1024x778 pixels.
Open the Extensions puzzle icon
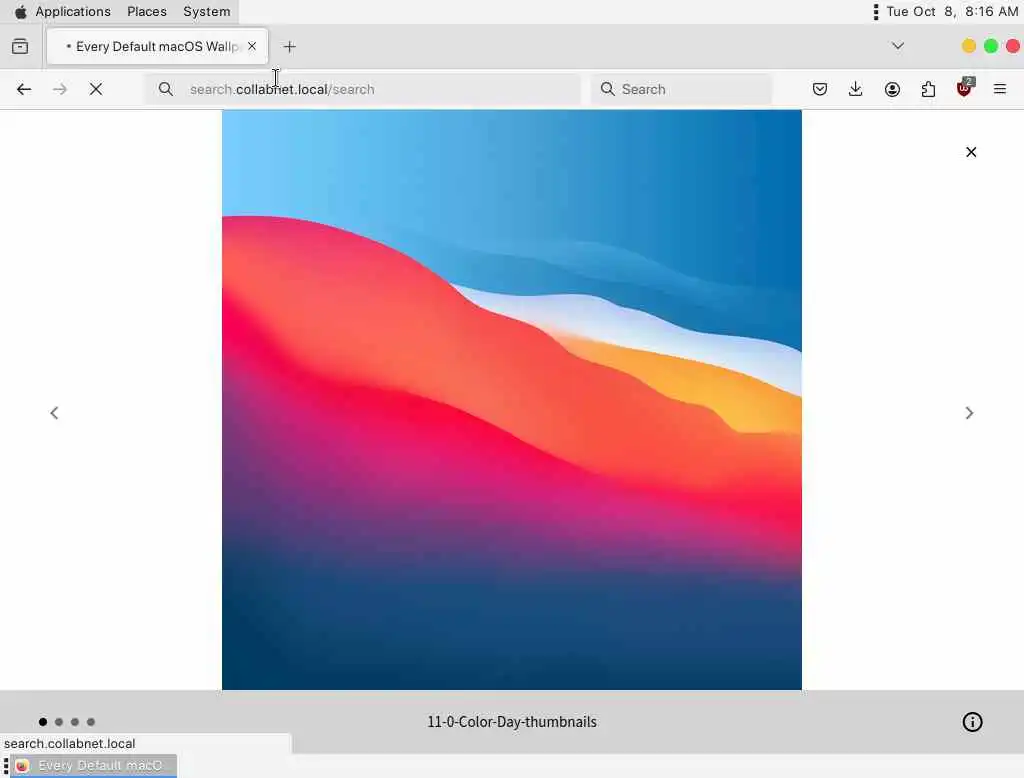[928, 89]
